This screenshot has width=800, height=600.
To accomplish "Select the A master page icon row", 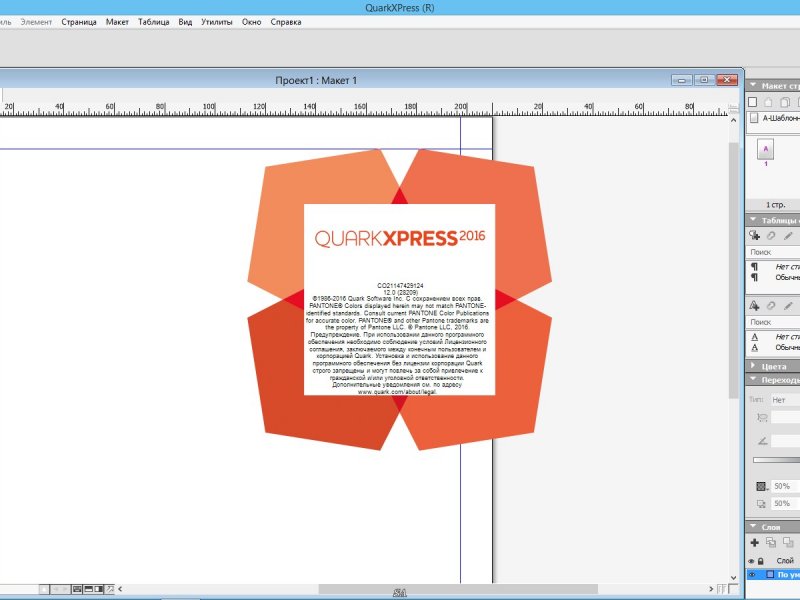I will point(773,118).
